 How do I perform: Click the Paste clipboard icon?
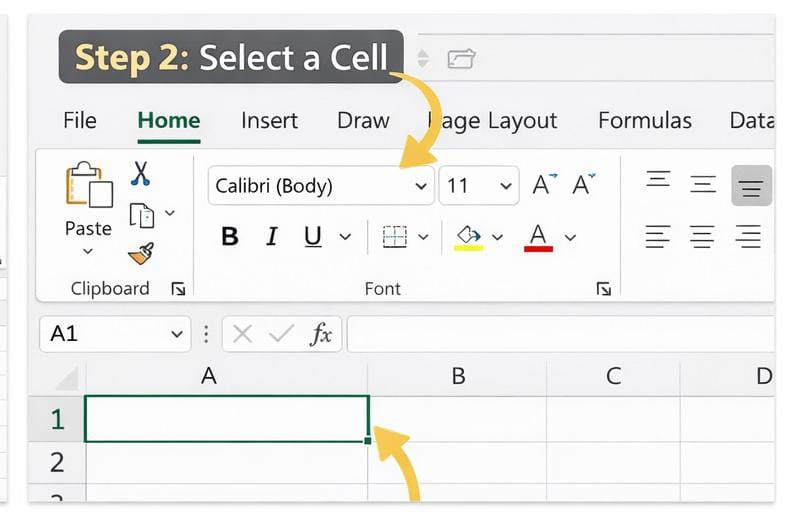click(88, 186)
